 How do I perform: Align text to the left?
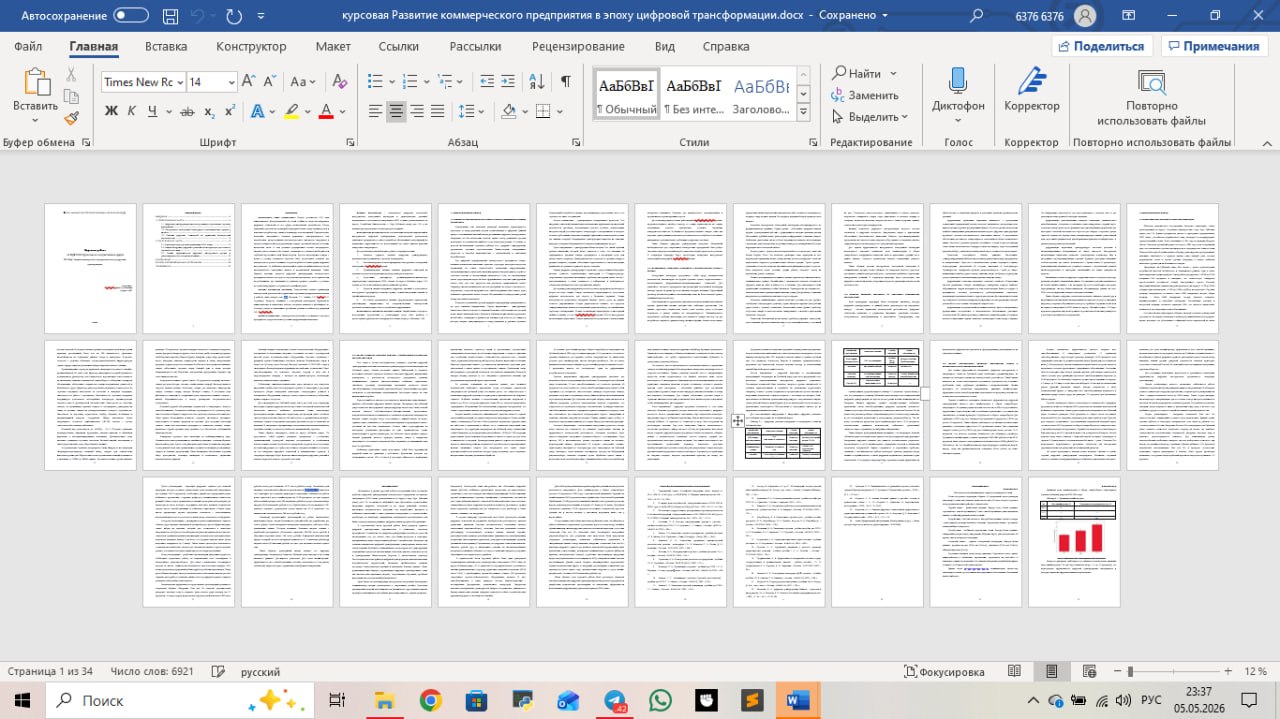click(x=375, y=111)
